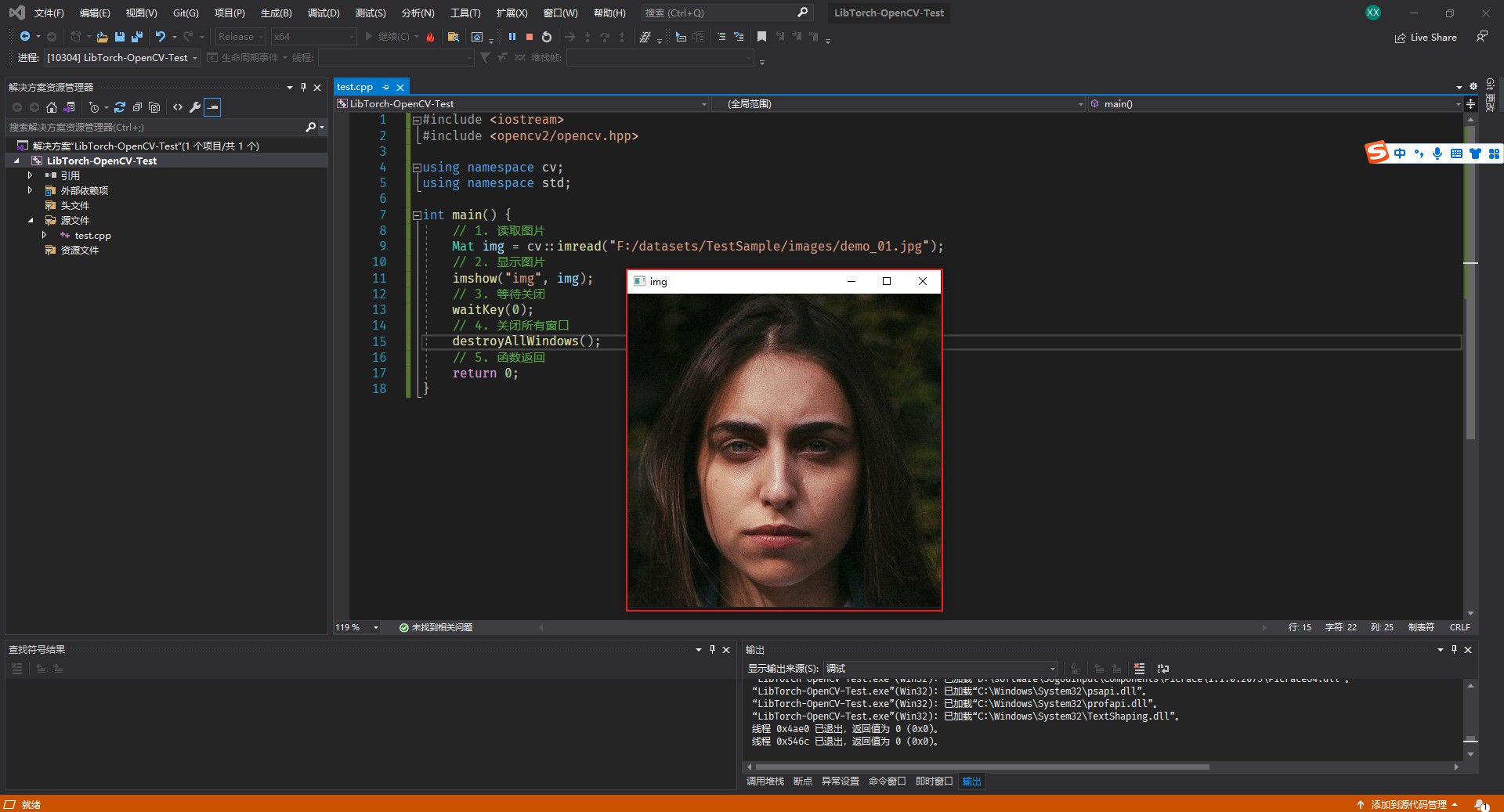Viewport: 1504px width, 812px height.
Task: Click the Output panel horizontal scrollbar
Action: 982,767
